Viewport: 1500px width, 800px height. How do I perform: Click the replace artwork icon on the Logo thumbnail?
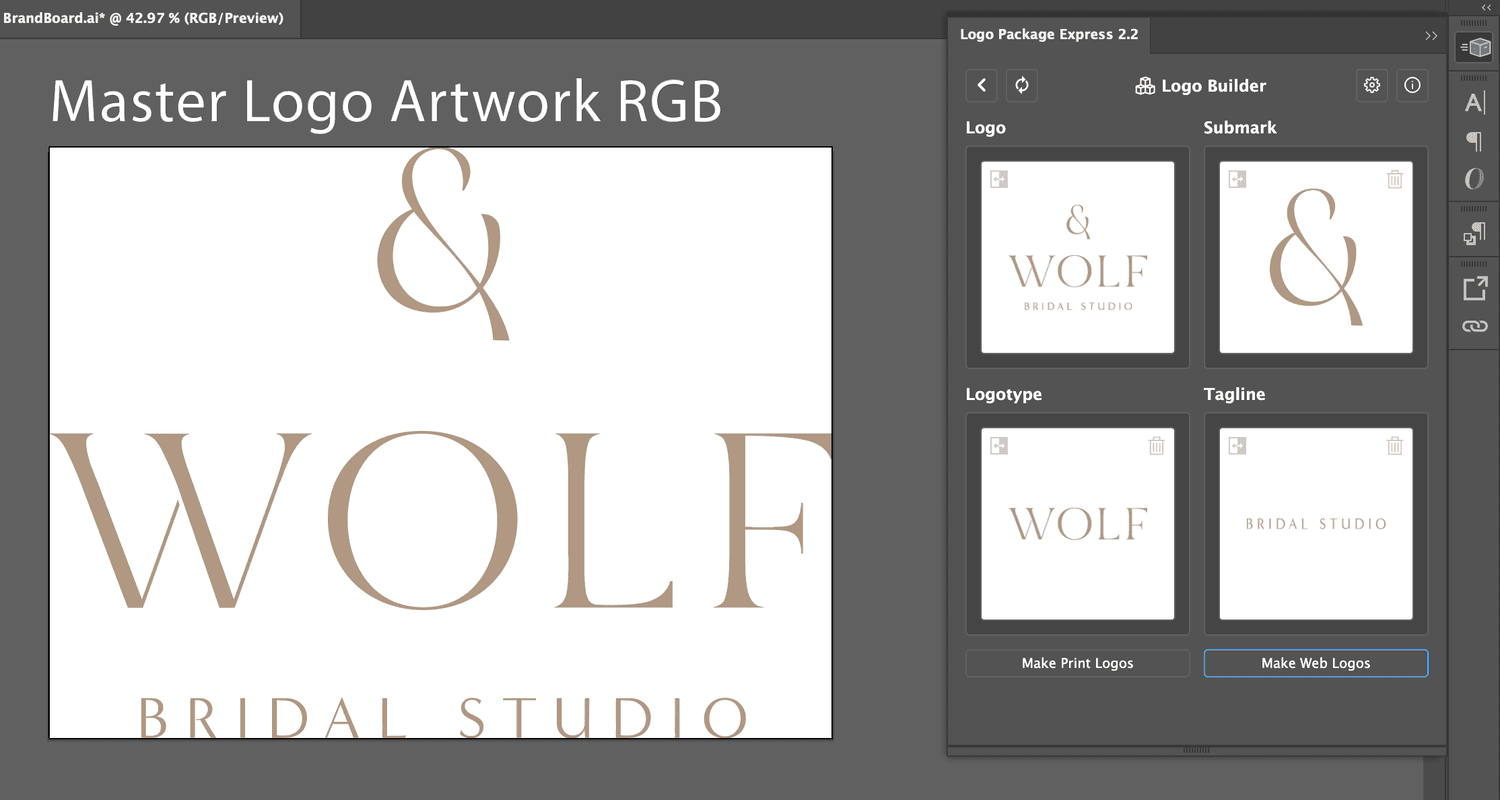coord(997,178)
